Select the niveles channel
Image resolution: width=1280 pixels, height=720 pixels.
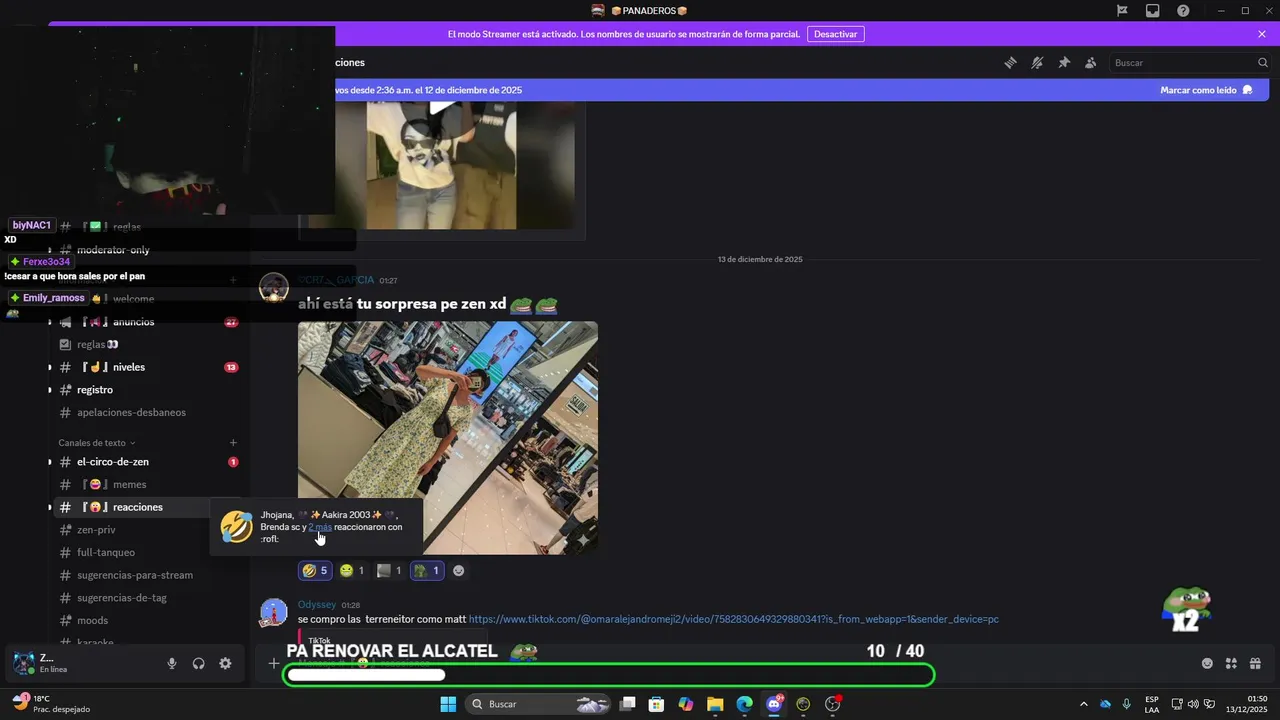click(146, 367)
